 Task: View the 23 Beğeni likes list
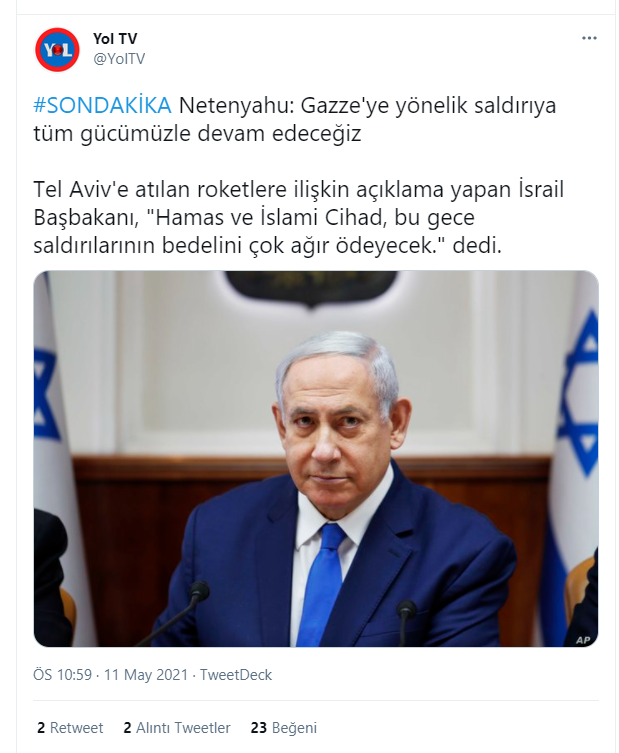(x=284, y=728)
